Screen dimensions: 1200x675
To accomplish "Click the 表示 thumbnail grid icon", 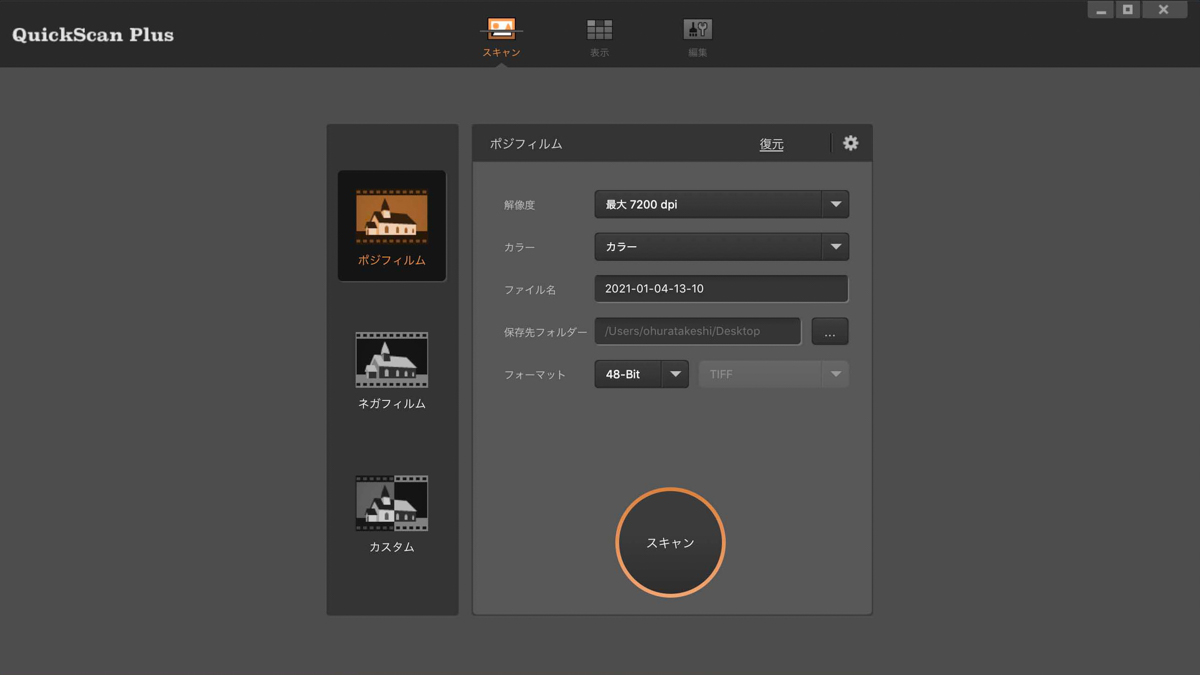I will point(599,29).
